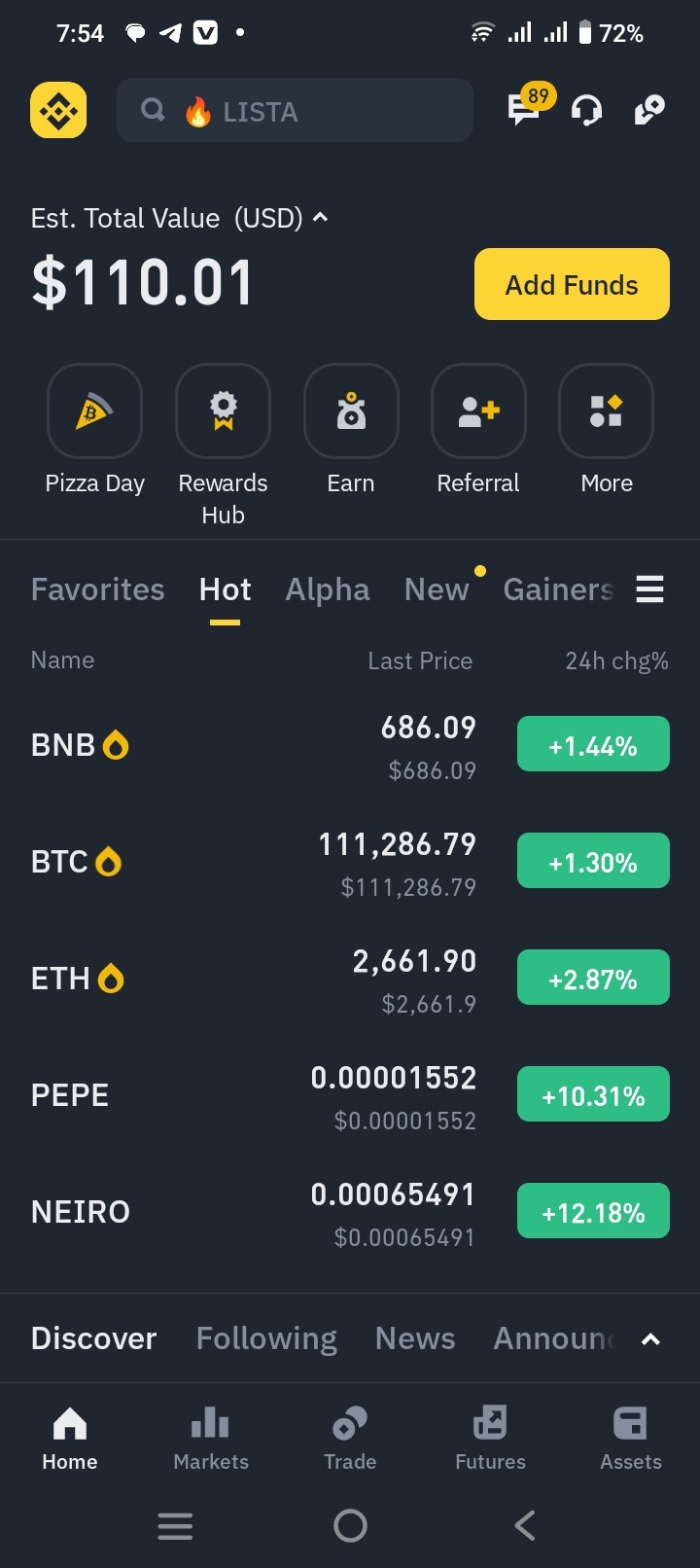Open market list hamburger menu

coord(649,589)
